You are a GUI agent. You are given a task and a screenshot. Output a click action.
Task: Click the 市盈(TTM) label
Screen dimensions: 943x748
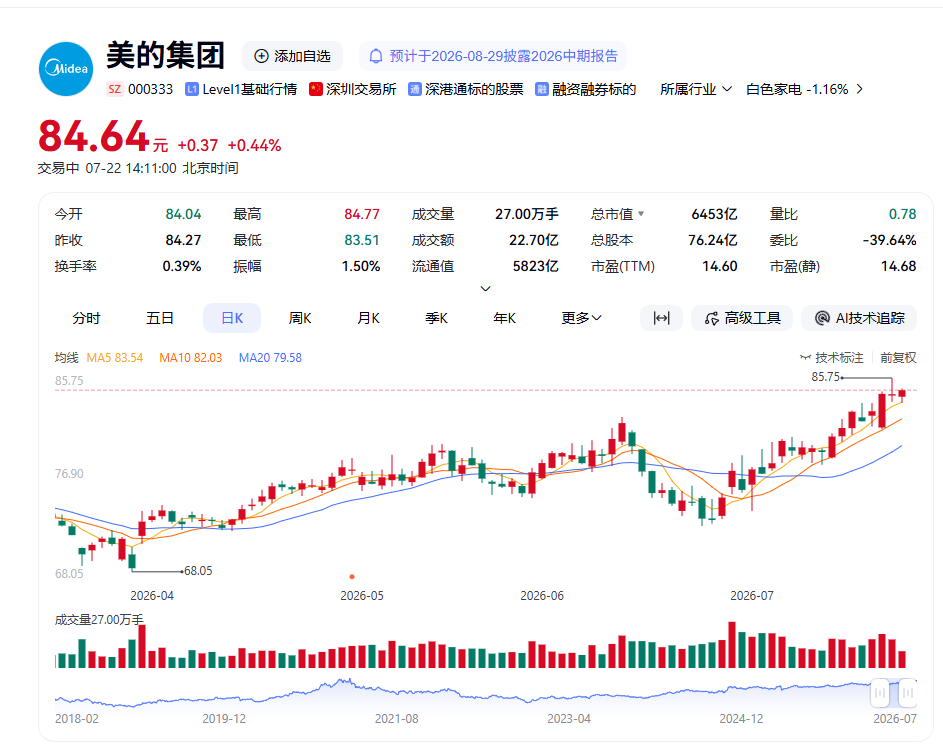click(x=623, y=266)
